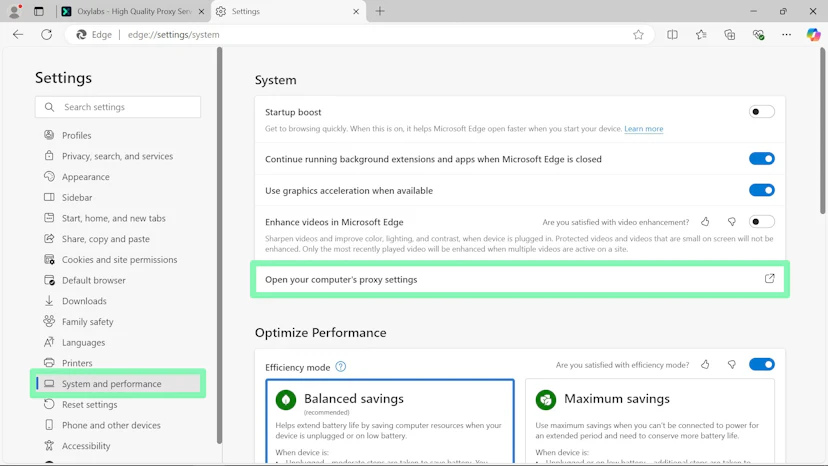
Task: Turn on Enhance videos toggle
Action: point(761,221)
